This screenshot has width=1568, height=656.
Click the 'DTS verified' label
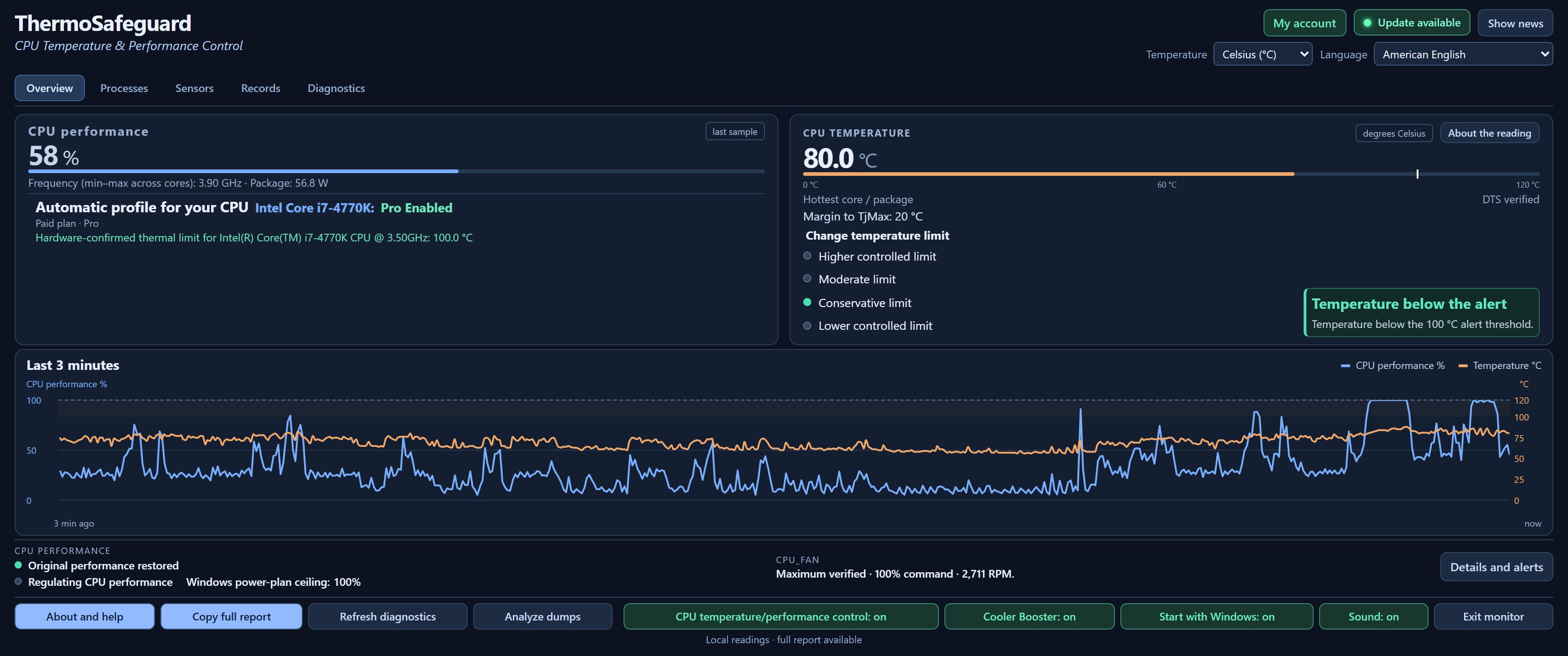1510,199
